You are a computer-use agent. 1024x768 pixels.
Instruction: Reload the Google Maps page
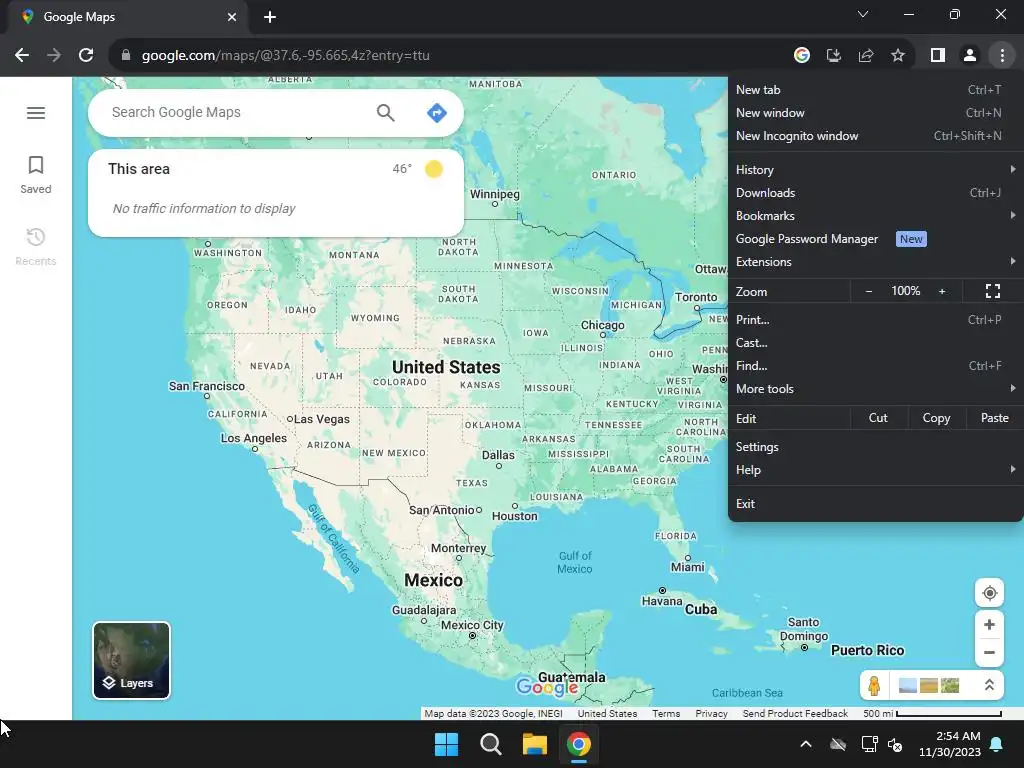(86, 56)
